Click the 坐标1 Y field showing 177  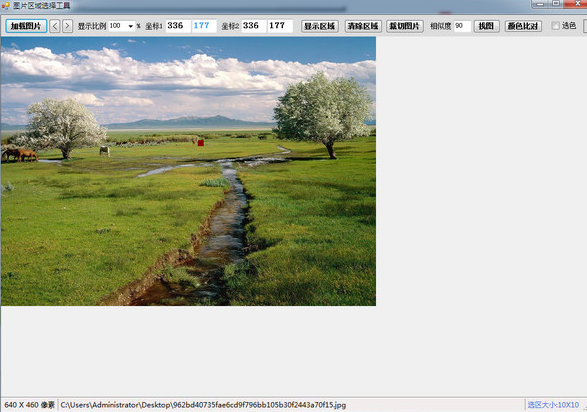tap(204, 26)
